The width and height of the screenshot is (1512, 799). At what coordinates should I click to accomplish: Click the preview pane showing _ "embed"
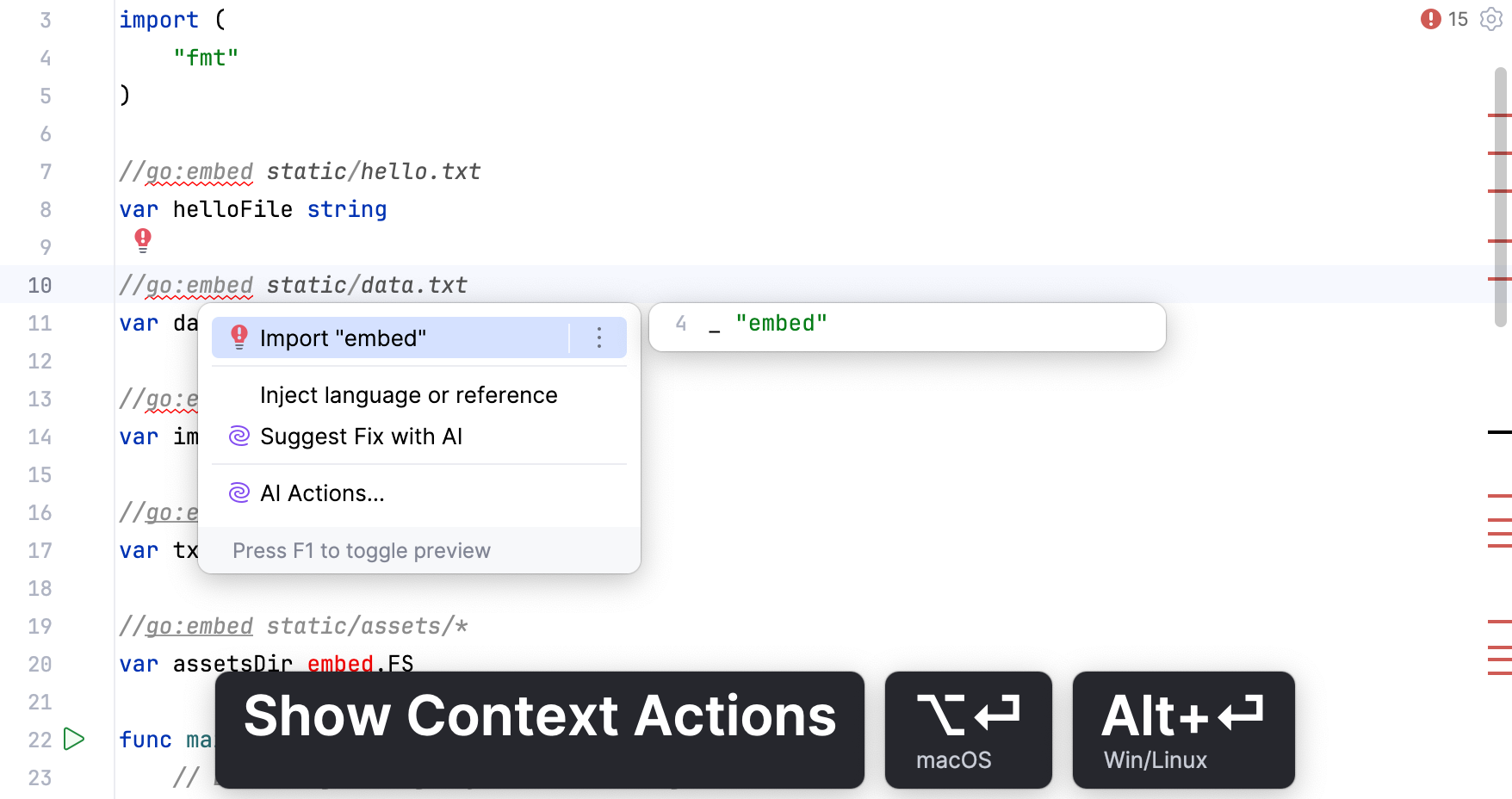pyautogui.click(x=907, y=327)
